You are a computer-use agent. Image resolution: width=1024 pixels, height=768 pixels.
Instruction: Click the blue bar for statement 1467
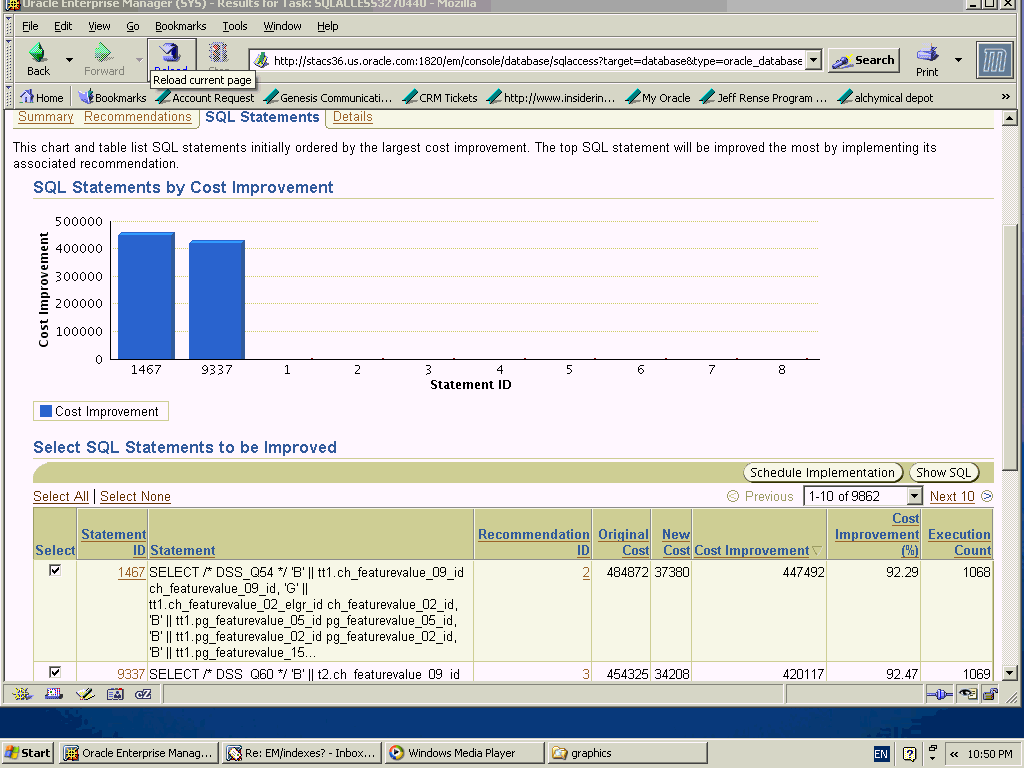click(x=146, y=296)
